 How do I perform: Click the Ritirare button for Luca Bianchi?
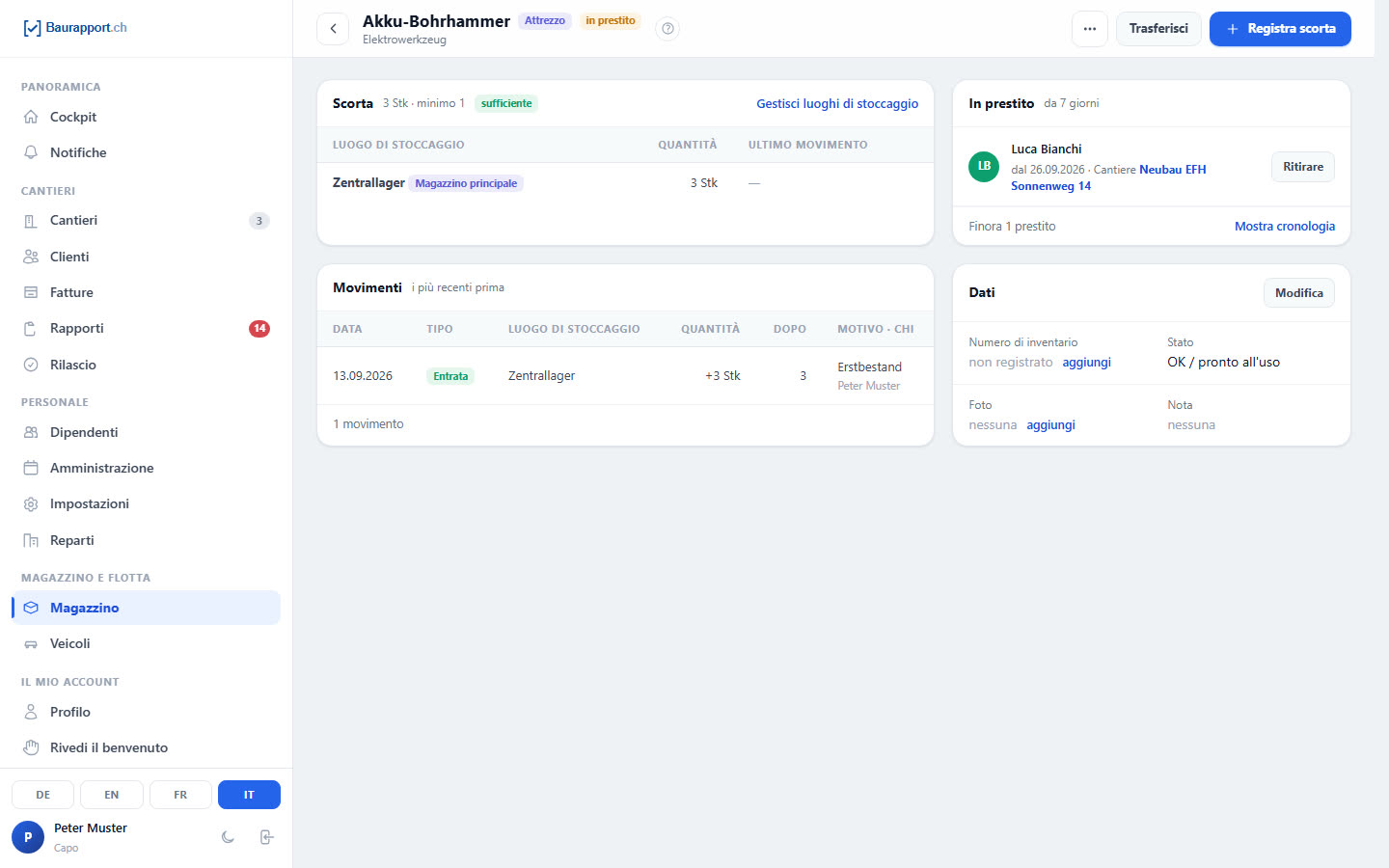pos(1303,167)
